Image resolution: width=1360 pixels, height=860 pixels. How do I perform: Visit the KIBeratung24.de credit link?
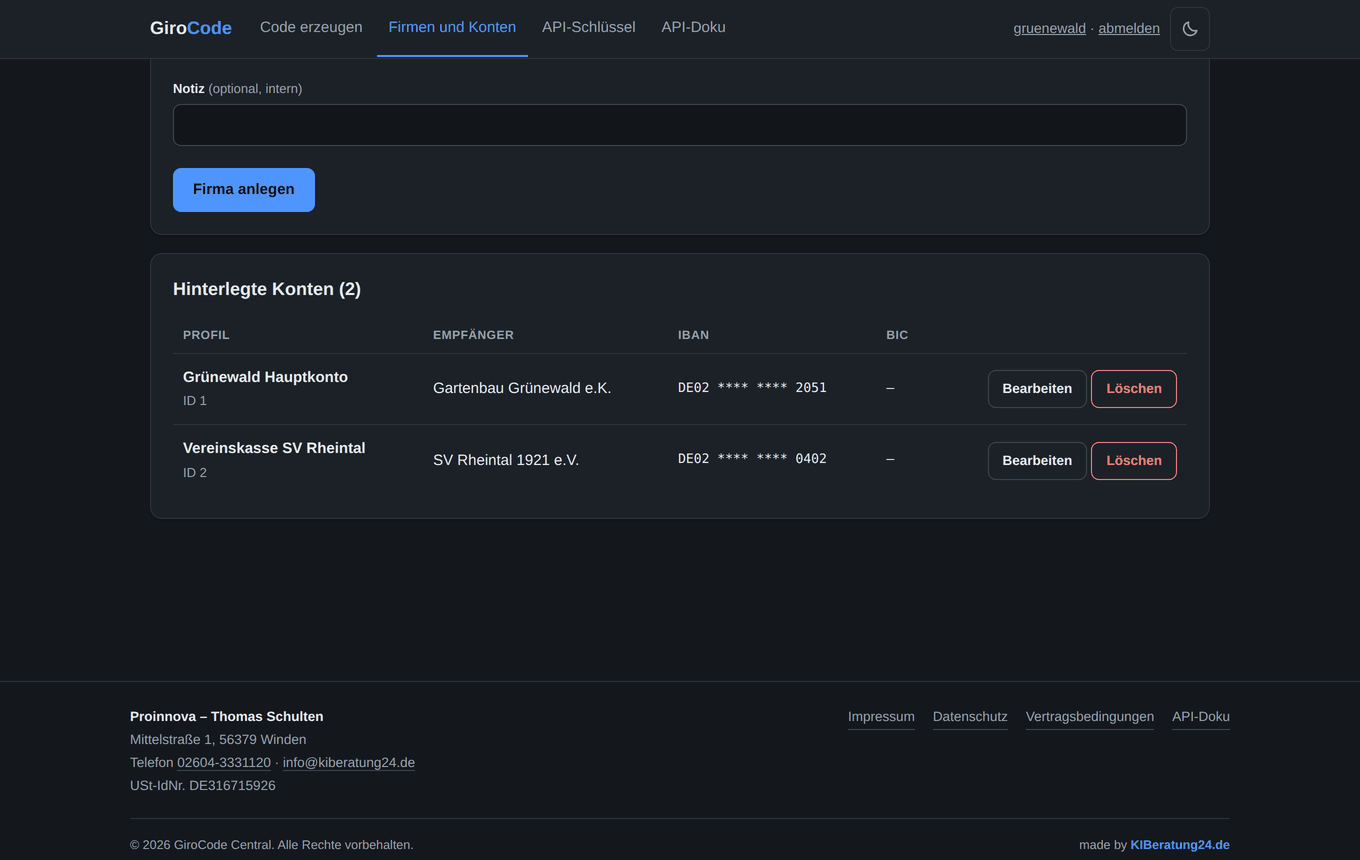1180,845
